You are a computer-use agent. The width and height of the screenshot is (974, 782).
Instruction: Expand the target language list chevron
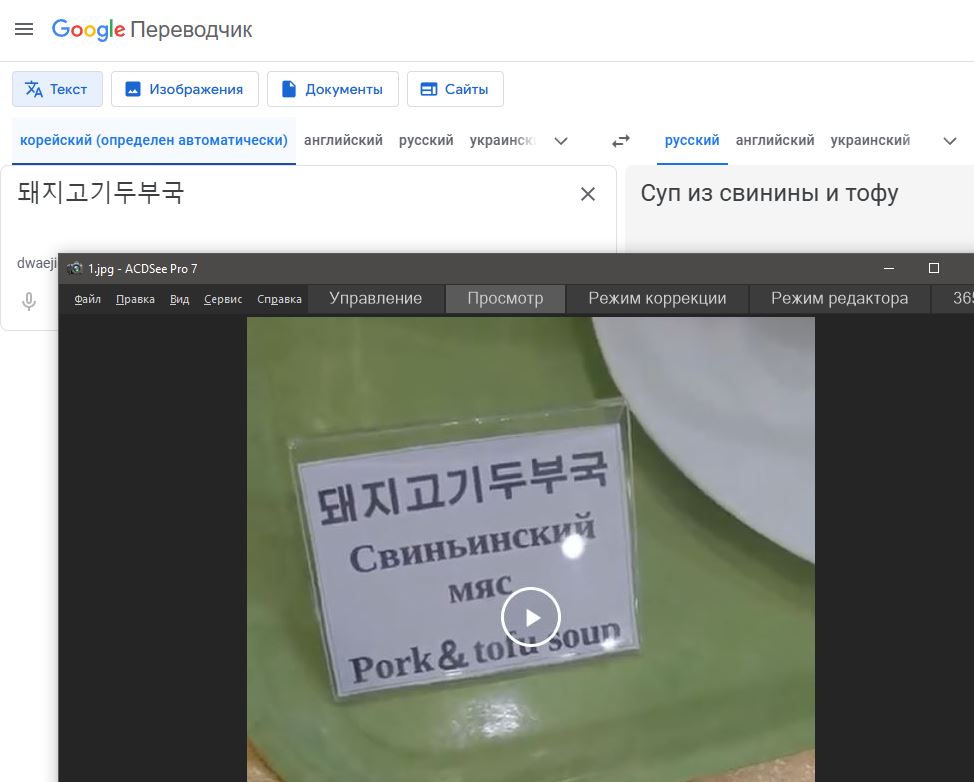pyautogui.click(x=950, y=141)
